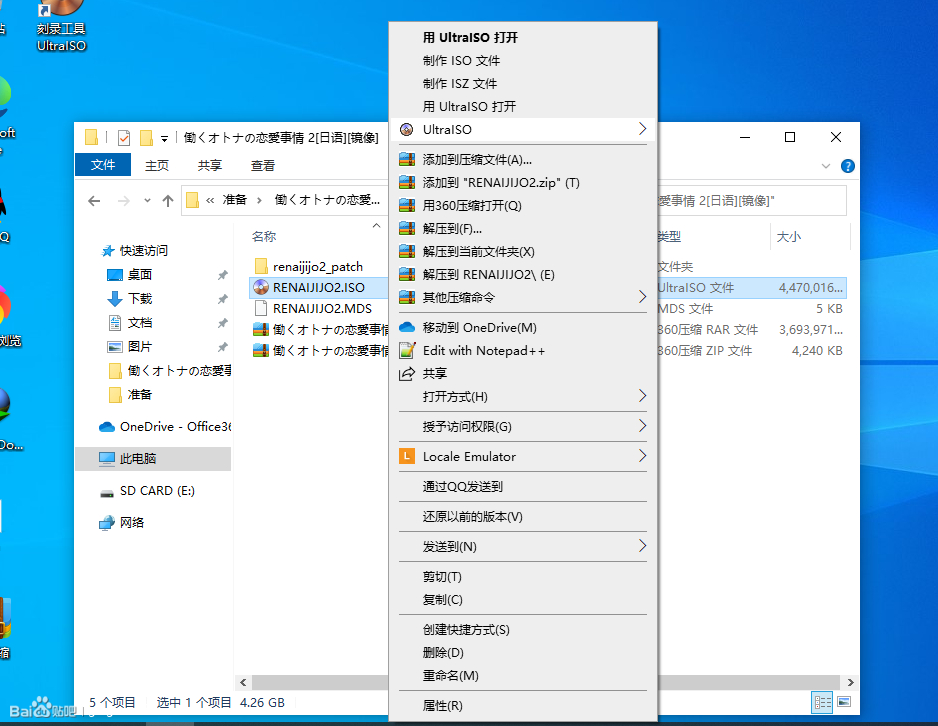The height and width of the screenshot is (726, 938).
Task: Select '网络' in navigation pane
Action: click(132, 523)
